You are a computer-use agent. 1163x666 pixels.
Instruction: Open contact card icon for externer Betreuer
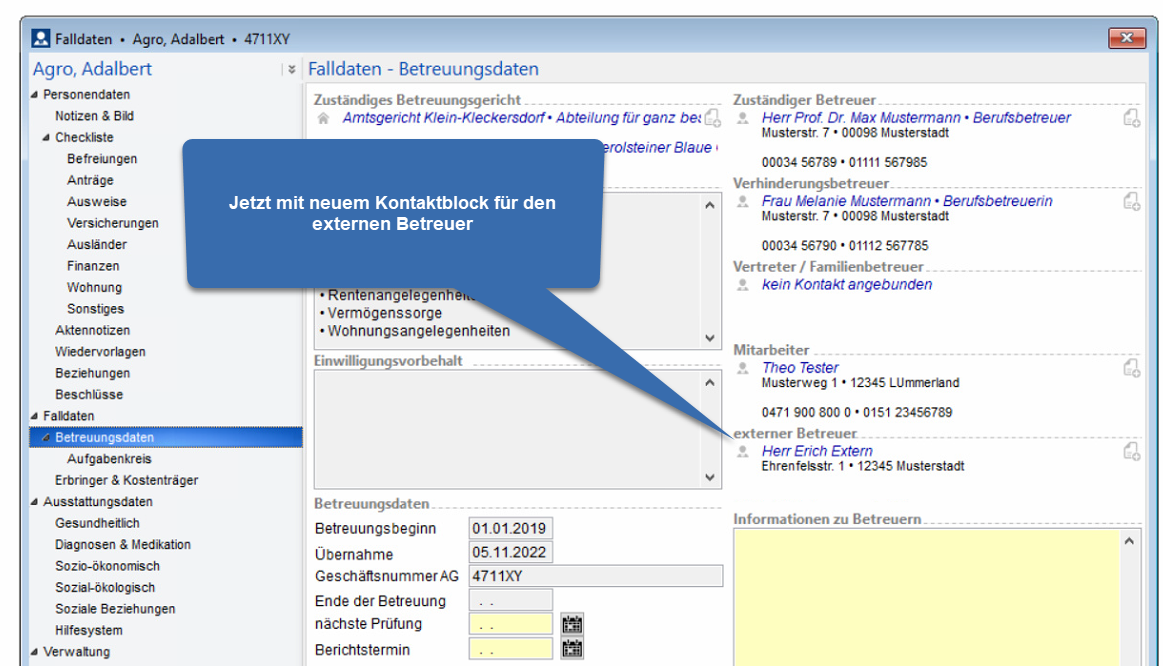point(1131,451)
